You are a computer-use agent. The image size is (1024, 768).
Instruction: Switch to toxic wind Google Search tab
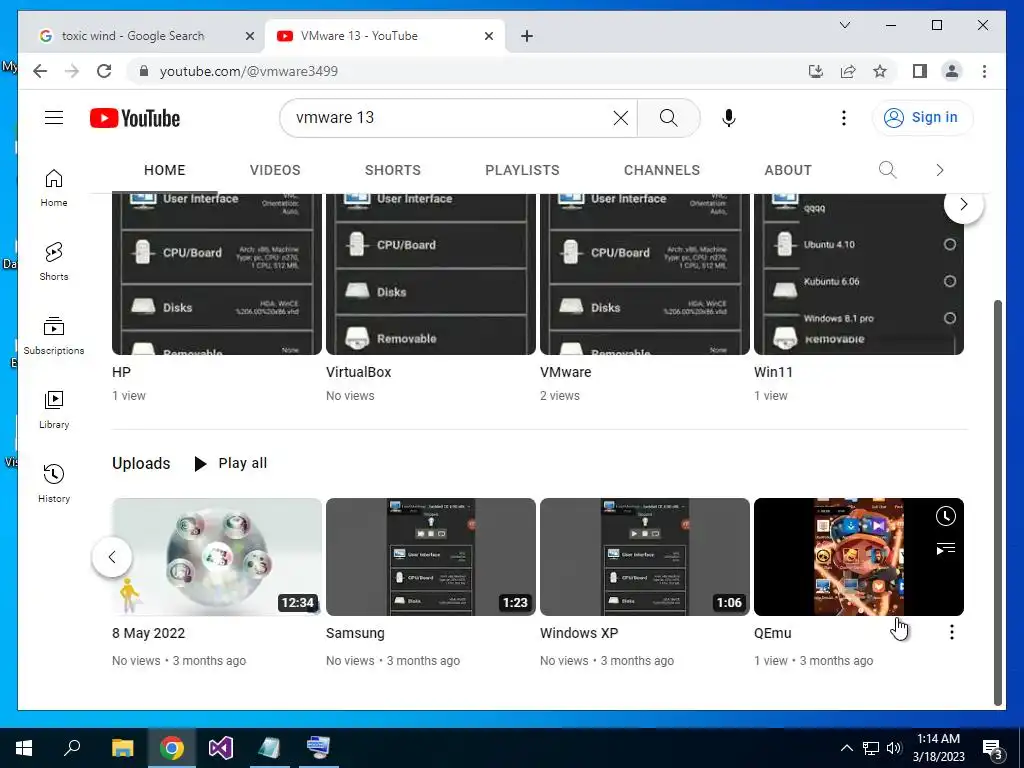(133, 36)
